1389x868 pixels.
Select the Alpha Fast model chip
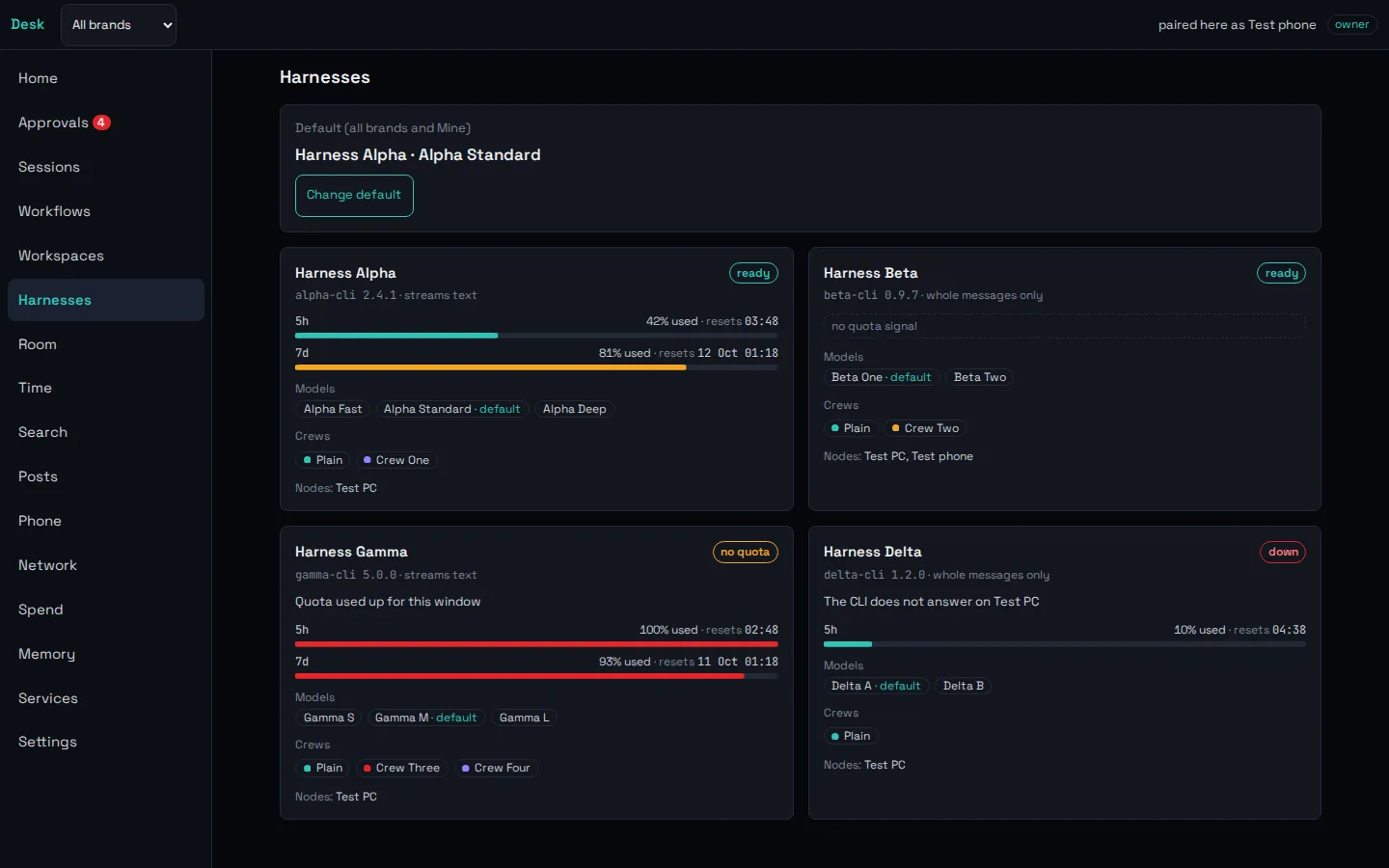[x=333, y=410]
